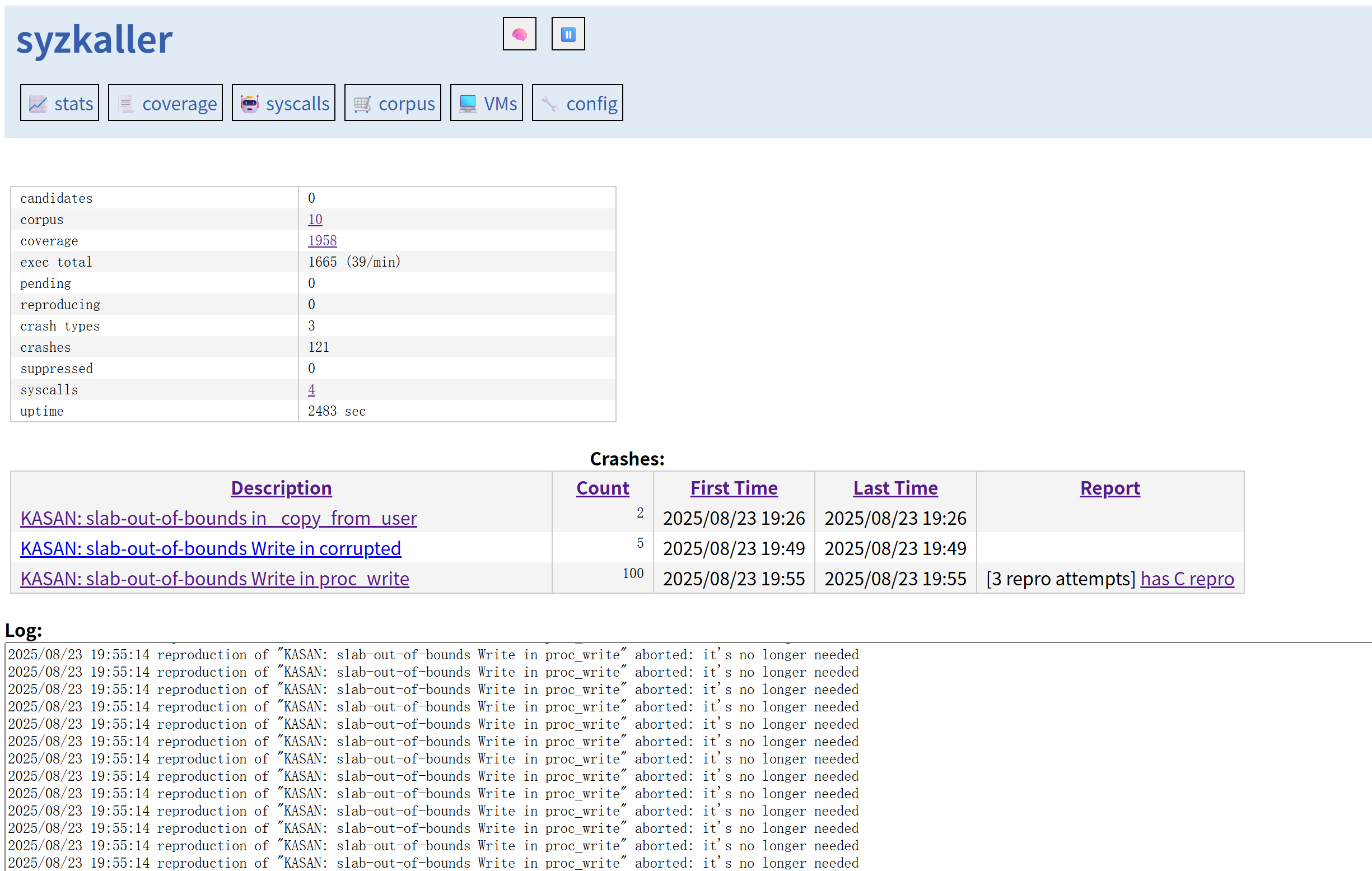This screenshot has height=871, width=1372.
Task: Open the coverage page button
Action: coord(165,103)
